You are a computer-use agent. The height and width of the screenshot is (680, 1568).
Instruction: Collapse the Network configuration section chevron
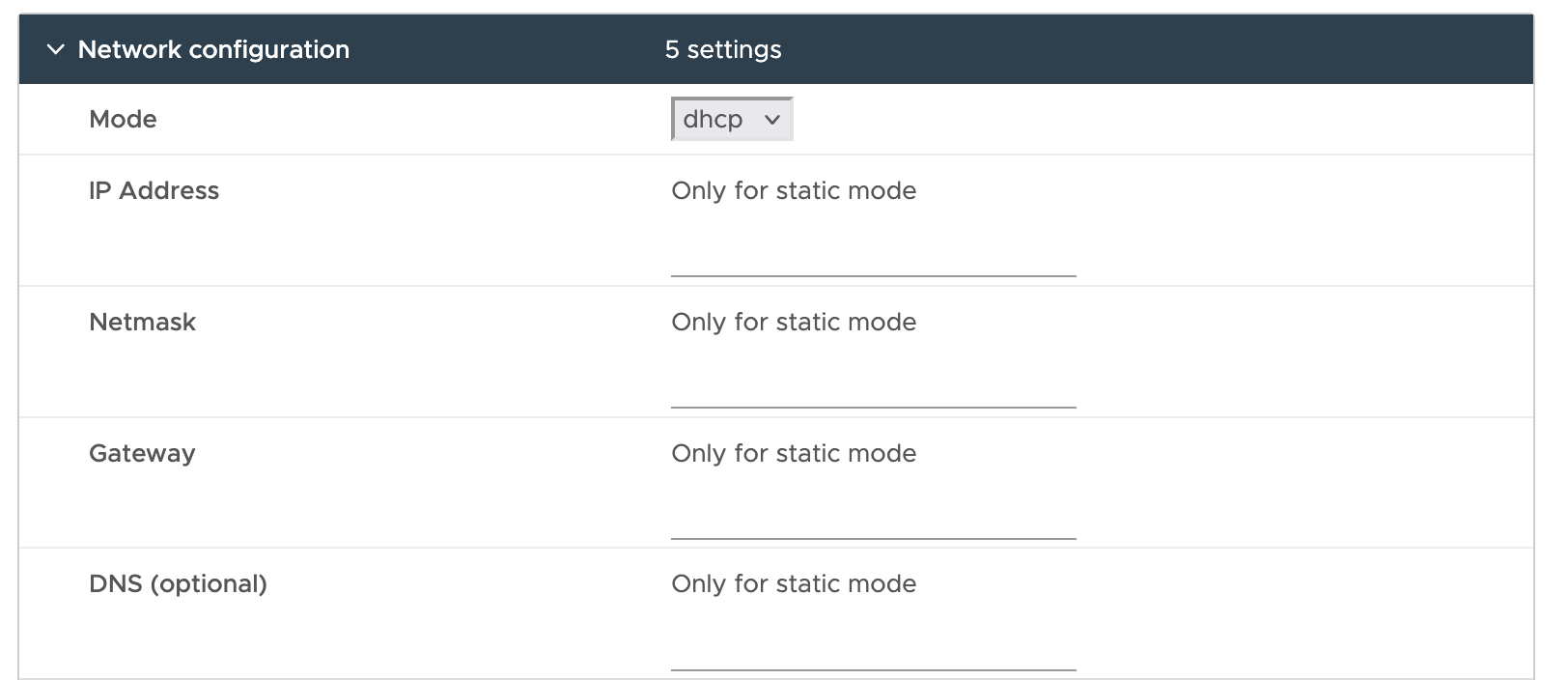[x=56, y=49]
